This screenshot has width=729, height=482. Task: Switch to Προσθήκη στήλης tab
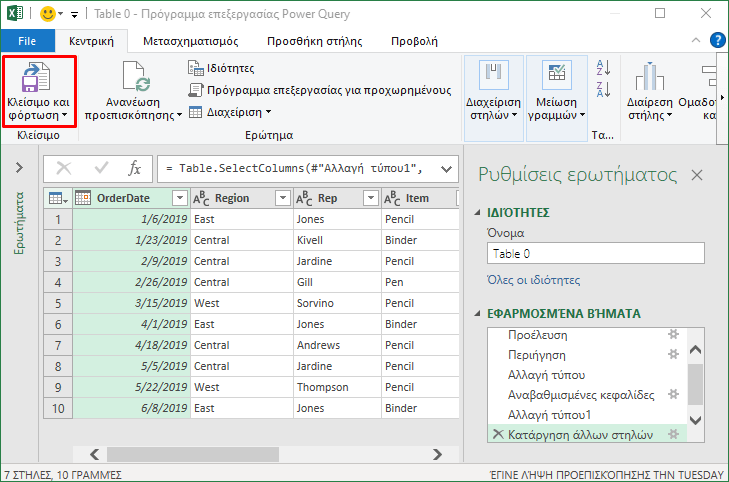coord(314,41)
